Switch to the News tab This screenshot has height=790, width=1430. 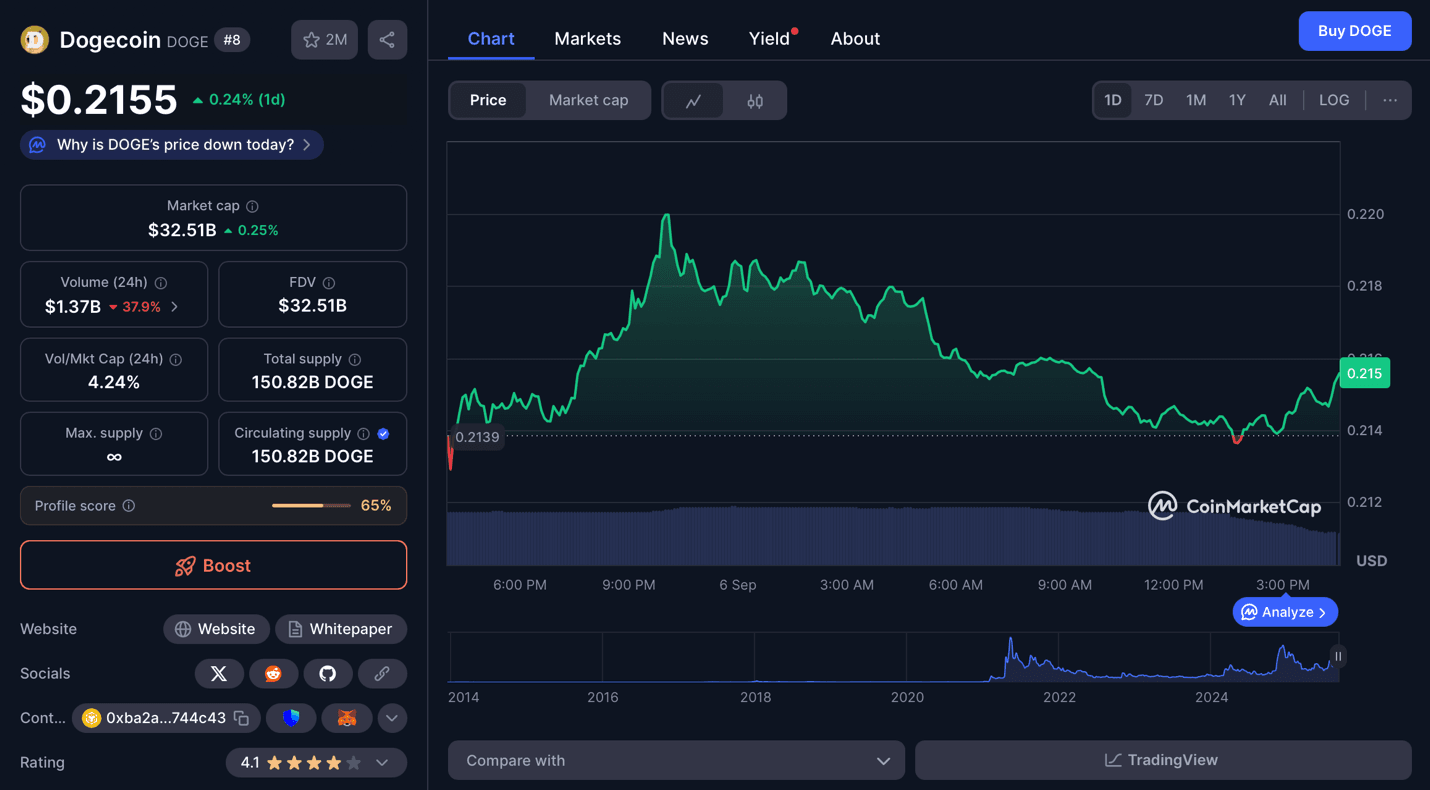[x=685, y=39]
